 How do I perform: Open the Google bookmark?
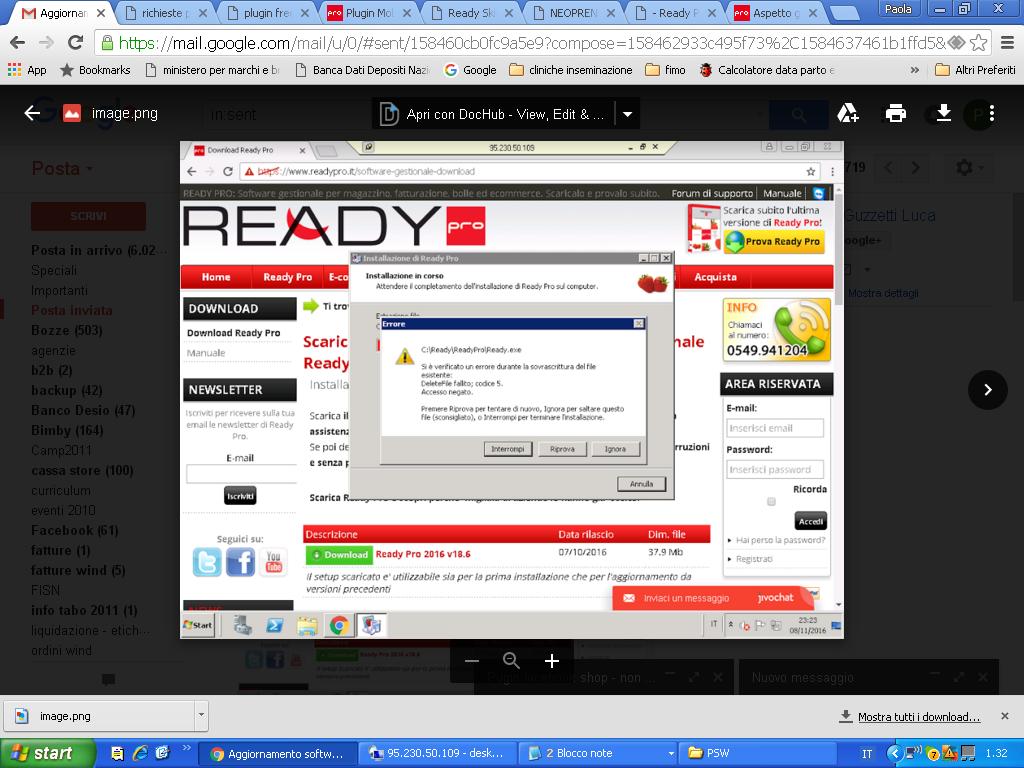pos(470,70)
